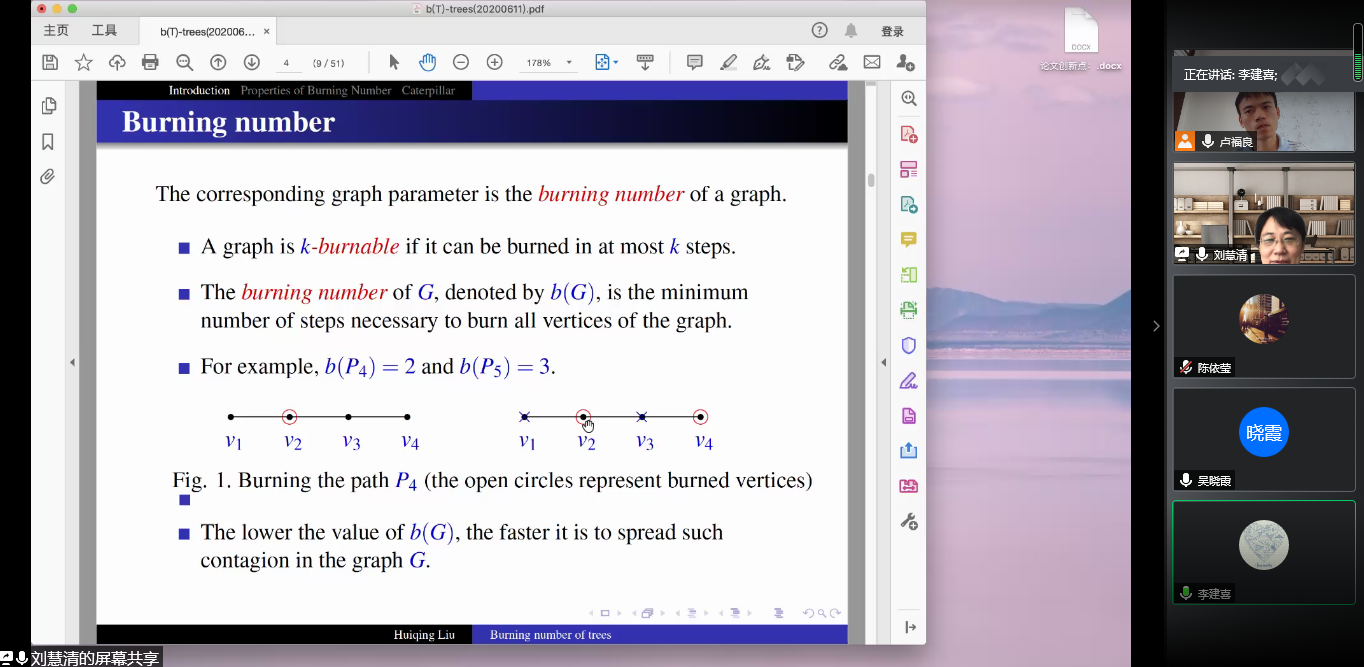Open the highlighter pen tool
This screenshot has height=667, width=1364.
(728, 62)
